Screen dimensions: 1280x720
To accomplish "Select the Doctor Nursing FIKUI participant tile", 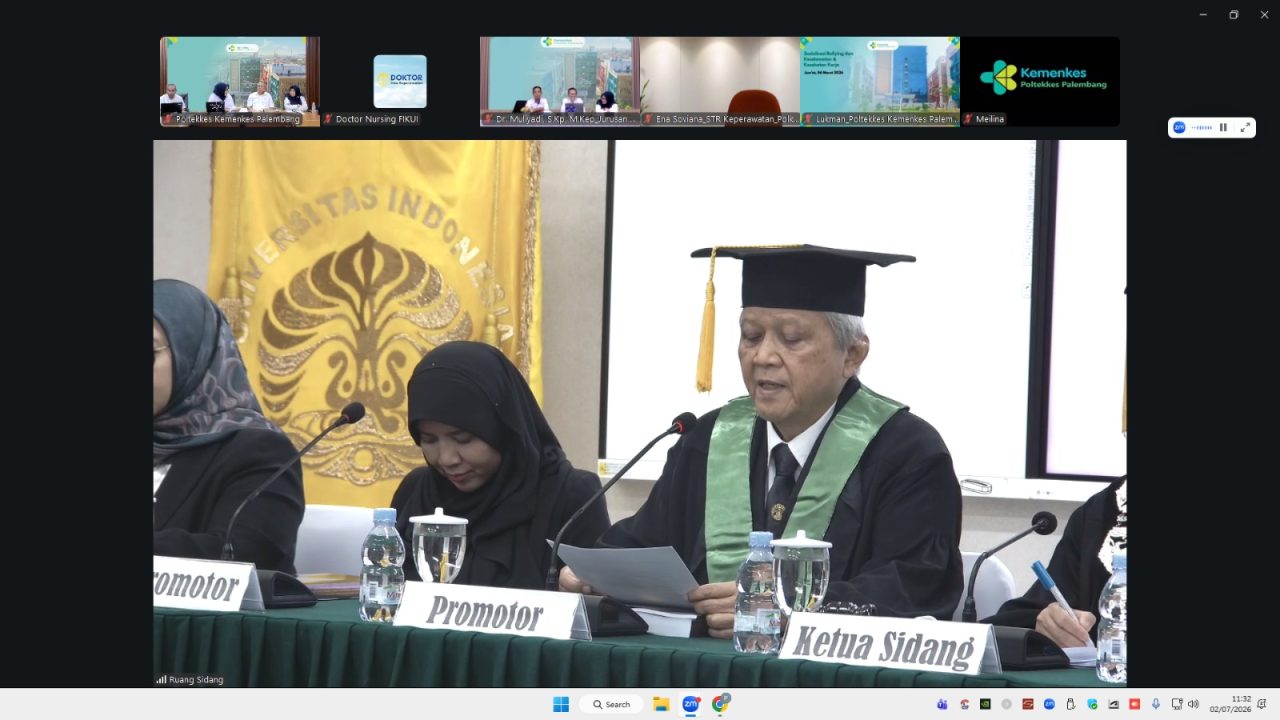I will coord(400,81).
